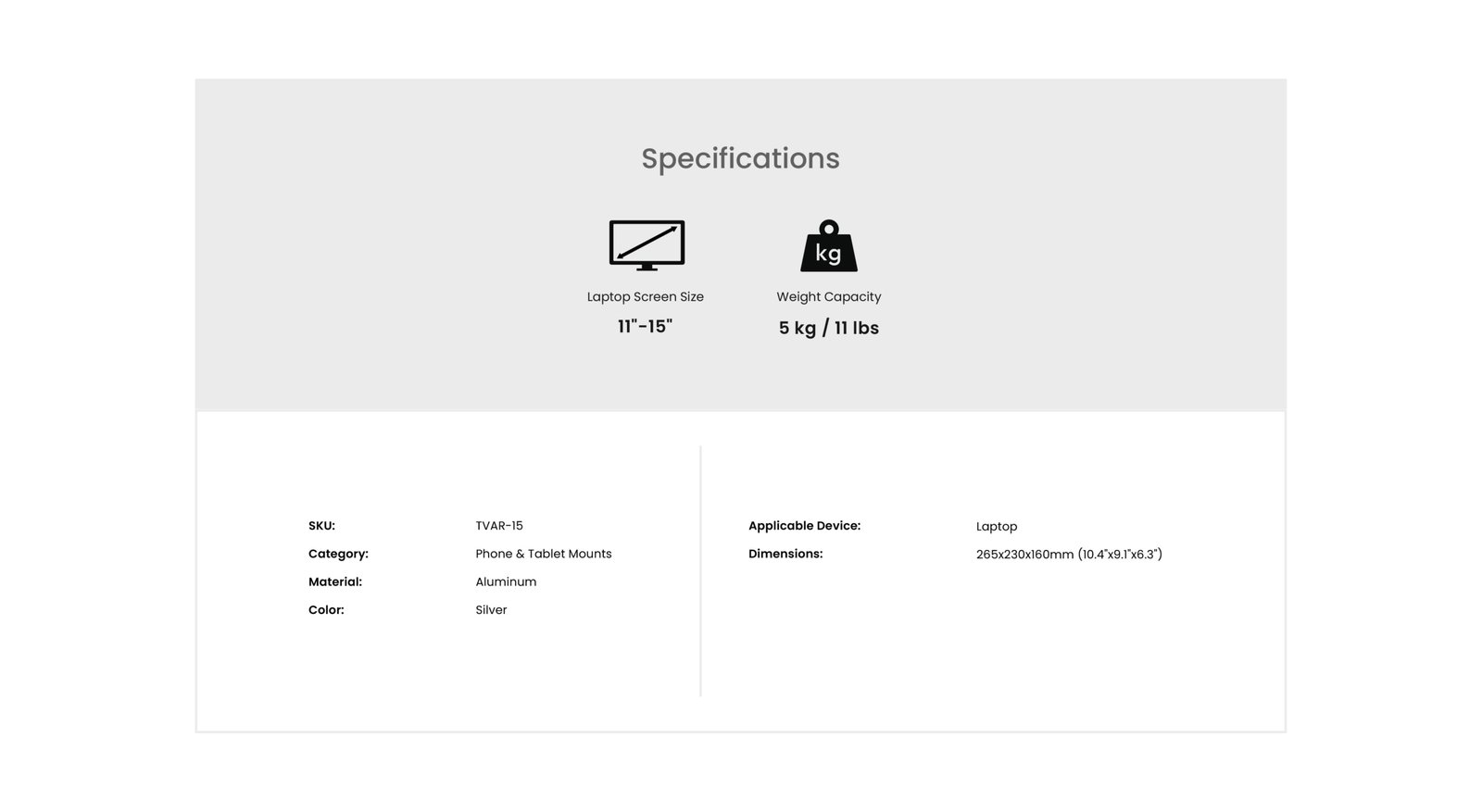Select the 11"-15" screen size value

tap(645, 326)
